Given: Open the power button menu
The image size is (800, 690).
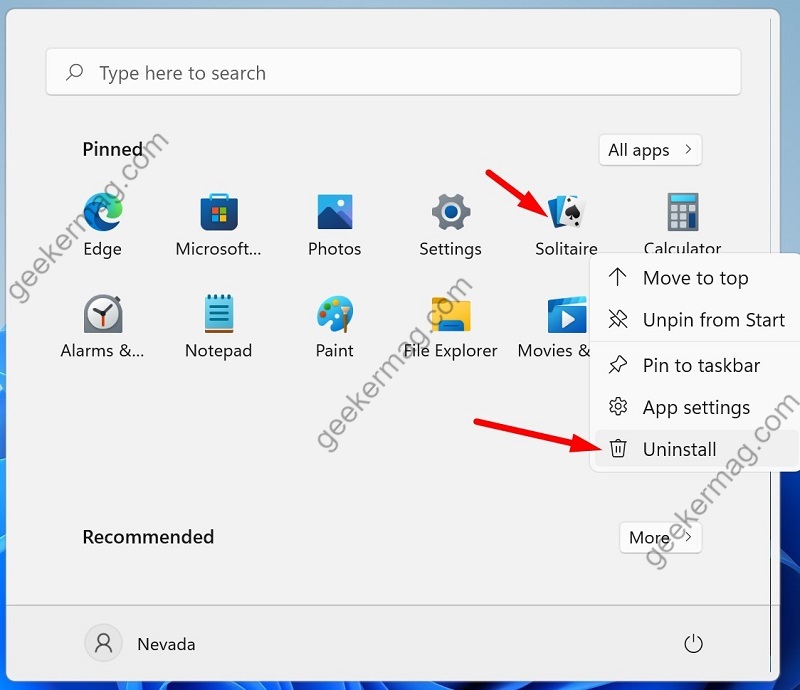Looking at the screenshot, I should (x=693, y=644).
